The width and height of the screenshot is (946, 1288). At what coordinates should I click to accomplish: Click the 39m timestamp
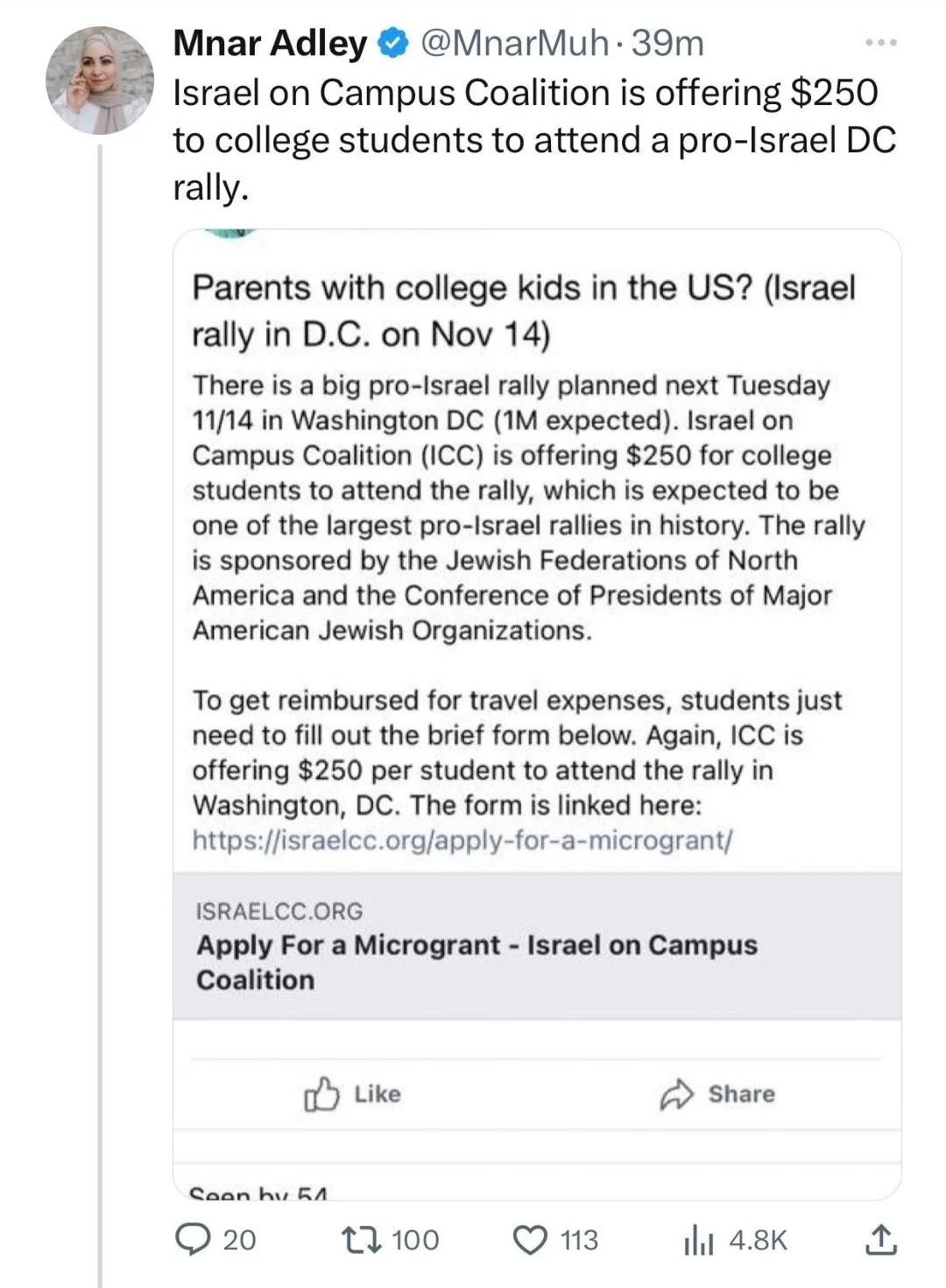point(667,42)
